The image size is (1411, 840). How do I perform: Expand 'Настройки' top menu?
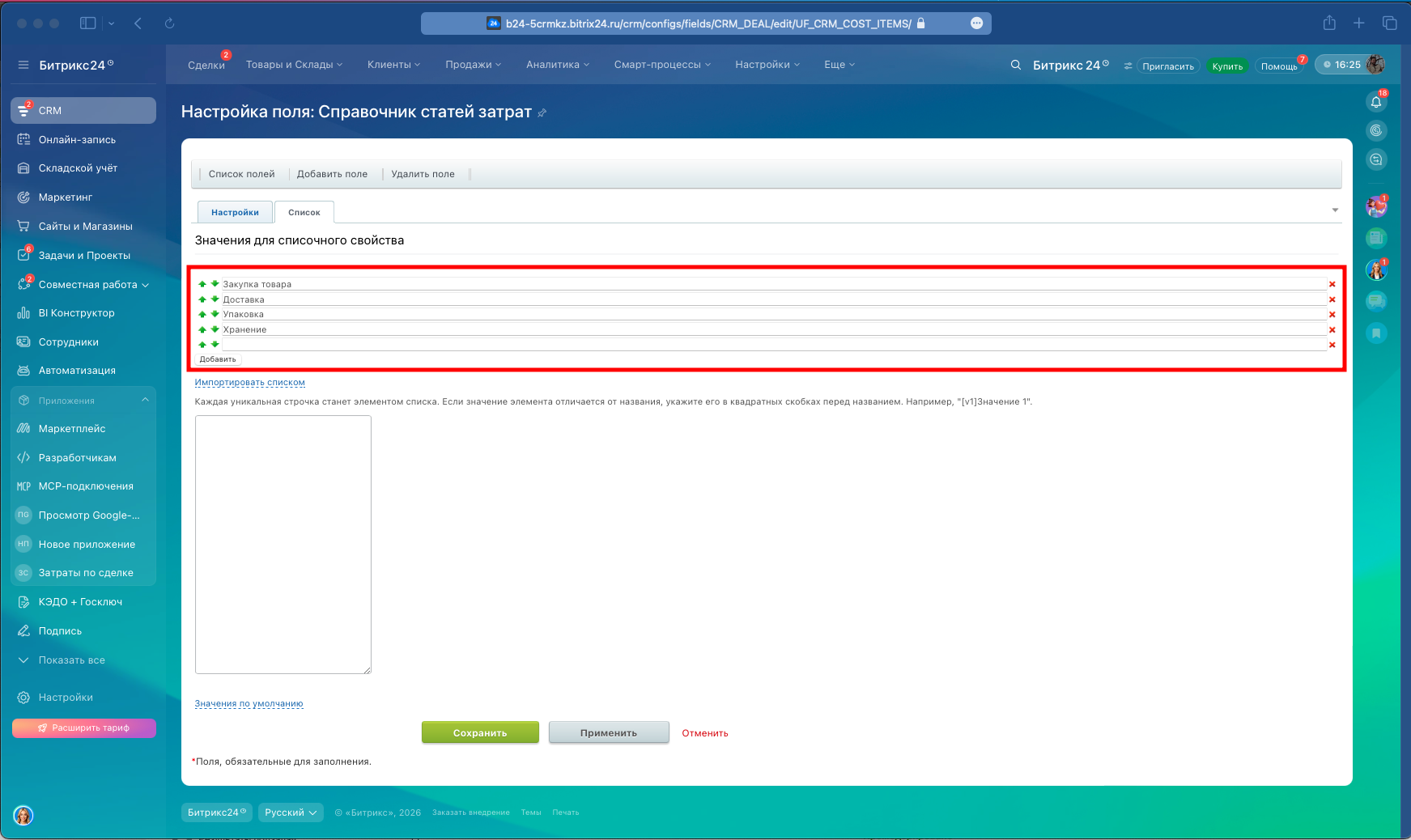767,65
